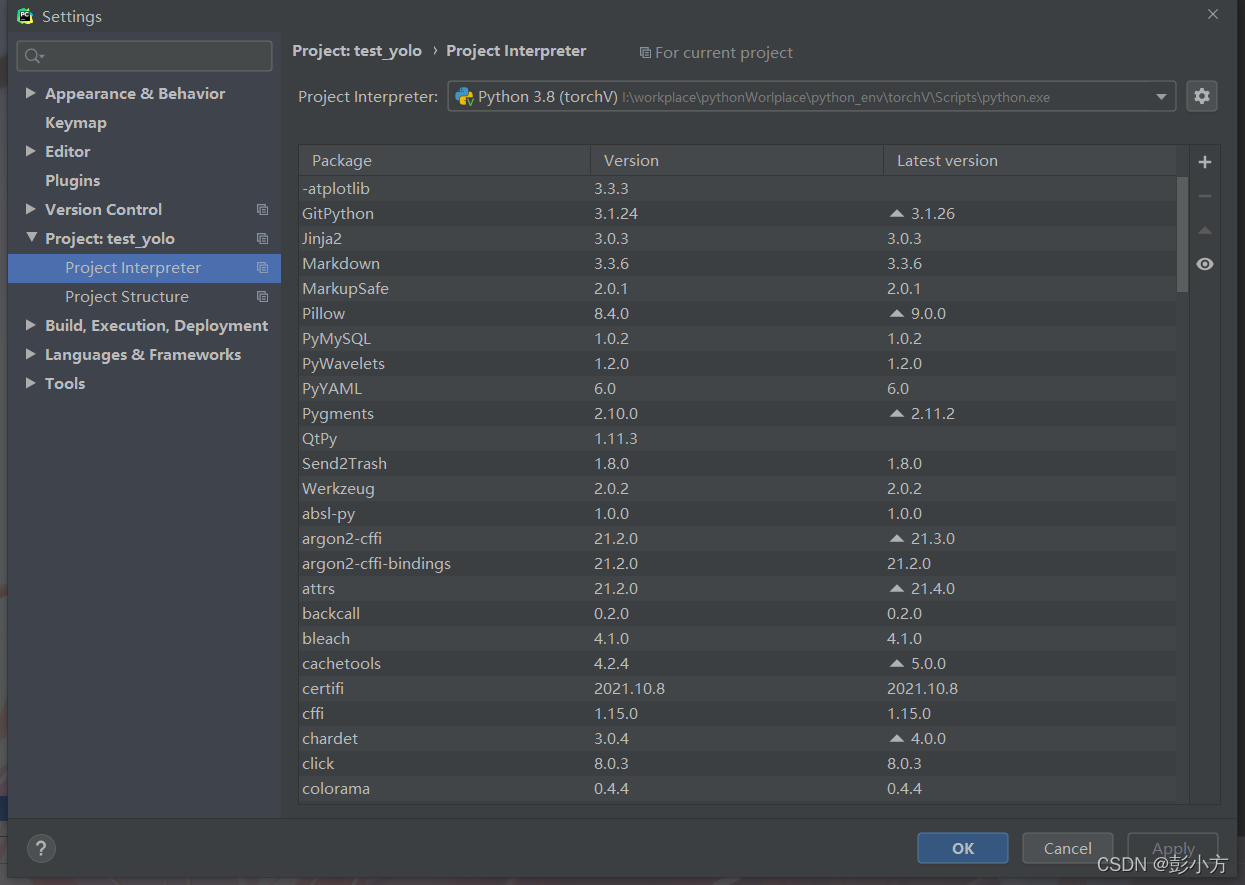This screenshot has width=1245, height=885.
Task: Click the OK button
Action: (963, 848)
